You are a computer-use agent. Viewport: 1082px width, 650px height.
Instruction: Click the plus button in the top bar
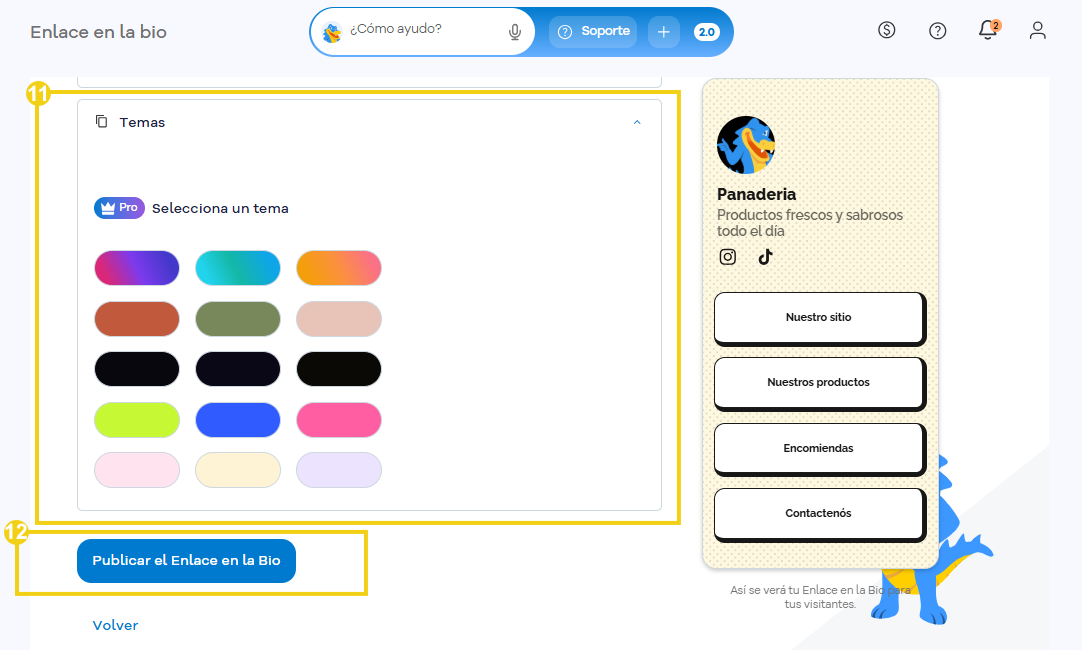(x=663, y=32)
